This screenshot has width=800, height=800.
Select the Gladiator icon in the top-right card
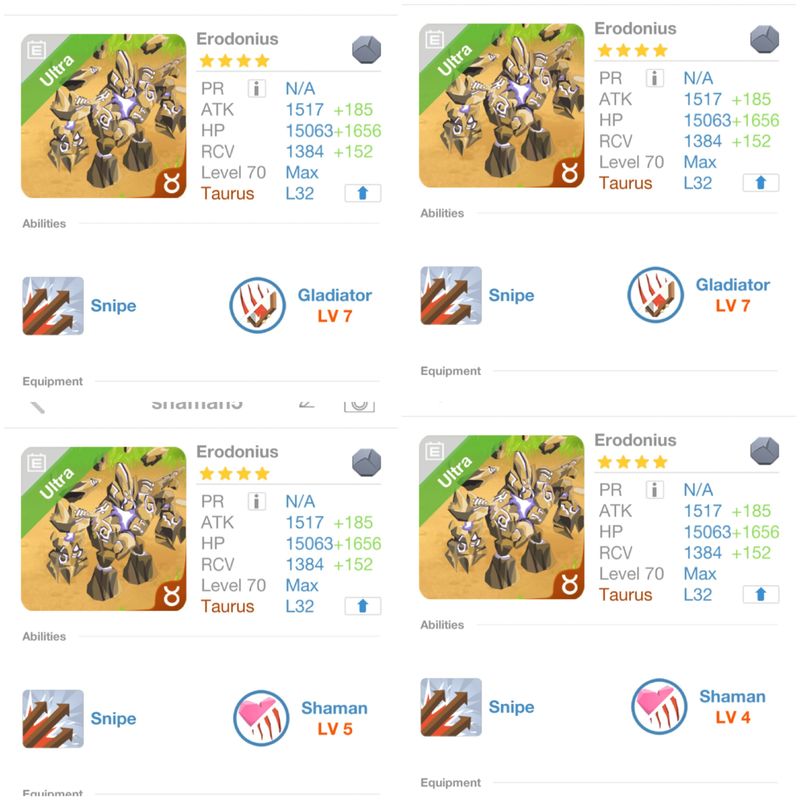655,295
